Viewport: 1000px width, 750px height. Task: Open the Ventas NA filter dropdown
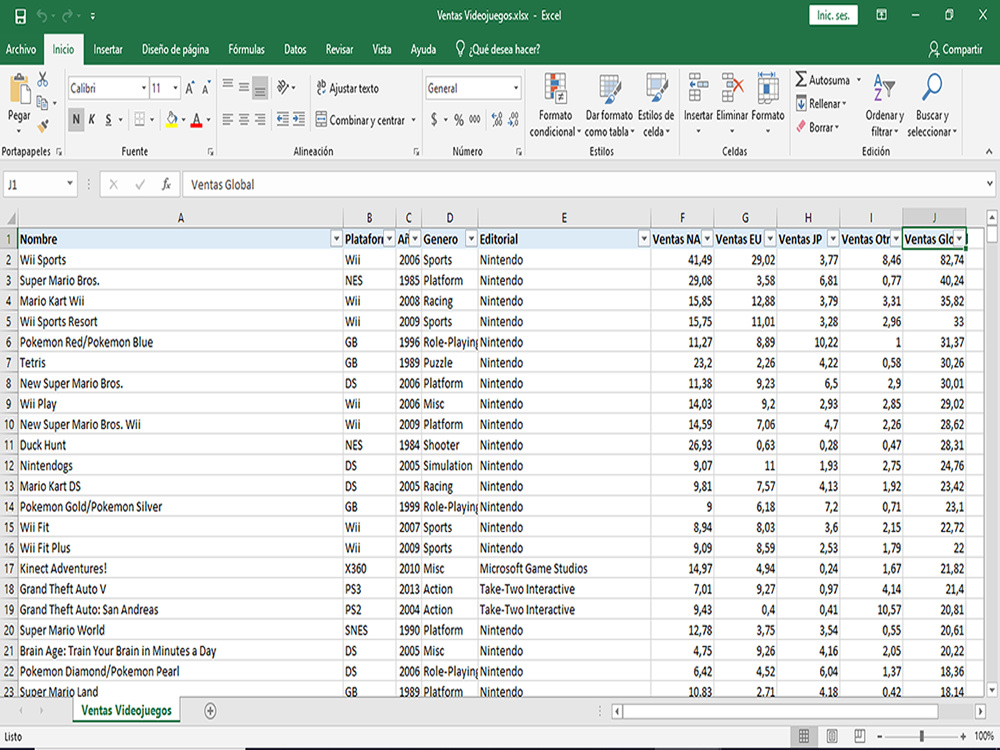click(x=707, y=239)
